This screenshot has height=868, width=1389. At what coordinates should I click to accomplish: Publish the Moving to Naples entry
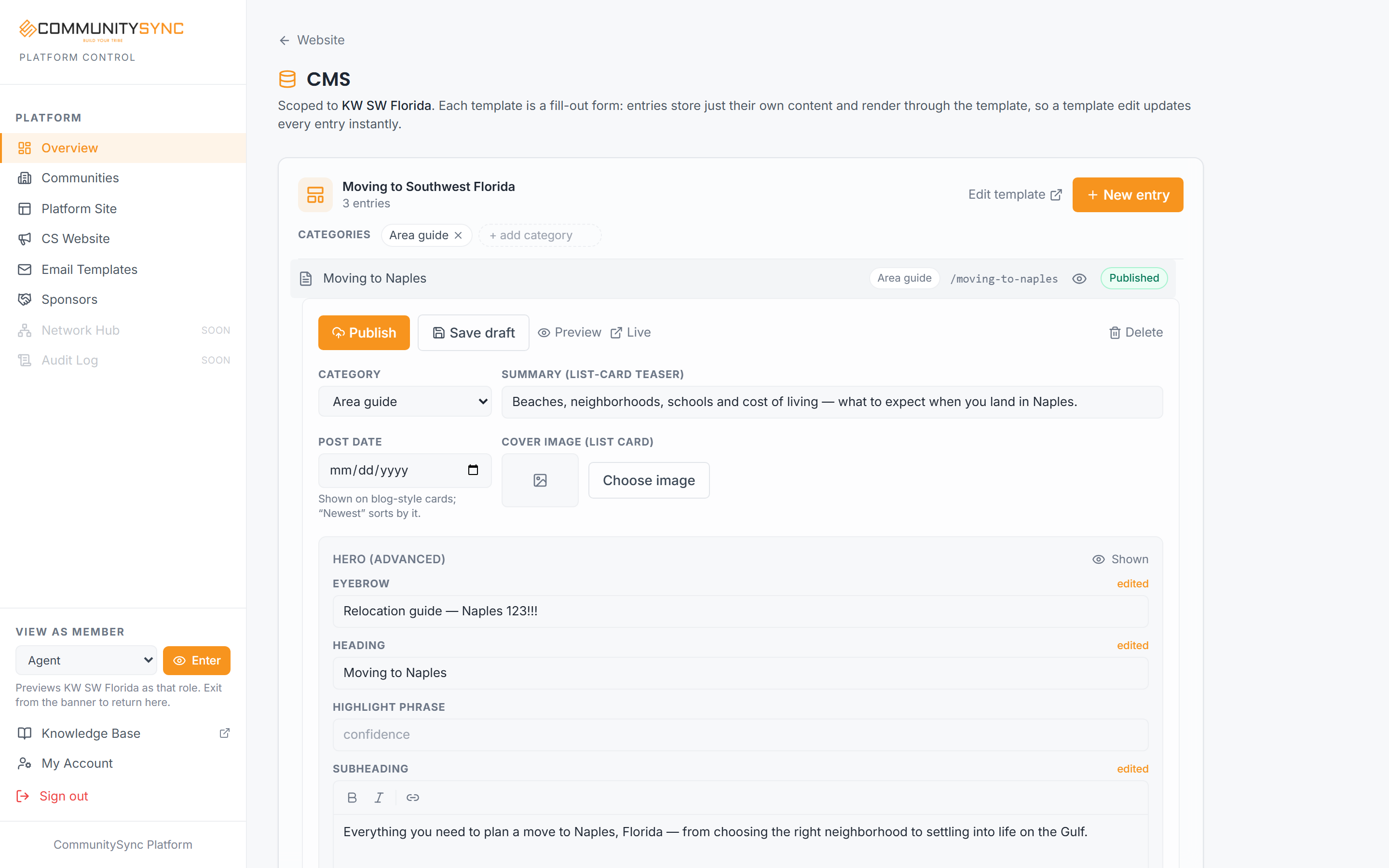click(x=364, y=332)
